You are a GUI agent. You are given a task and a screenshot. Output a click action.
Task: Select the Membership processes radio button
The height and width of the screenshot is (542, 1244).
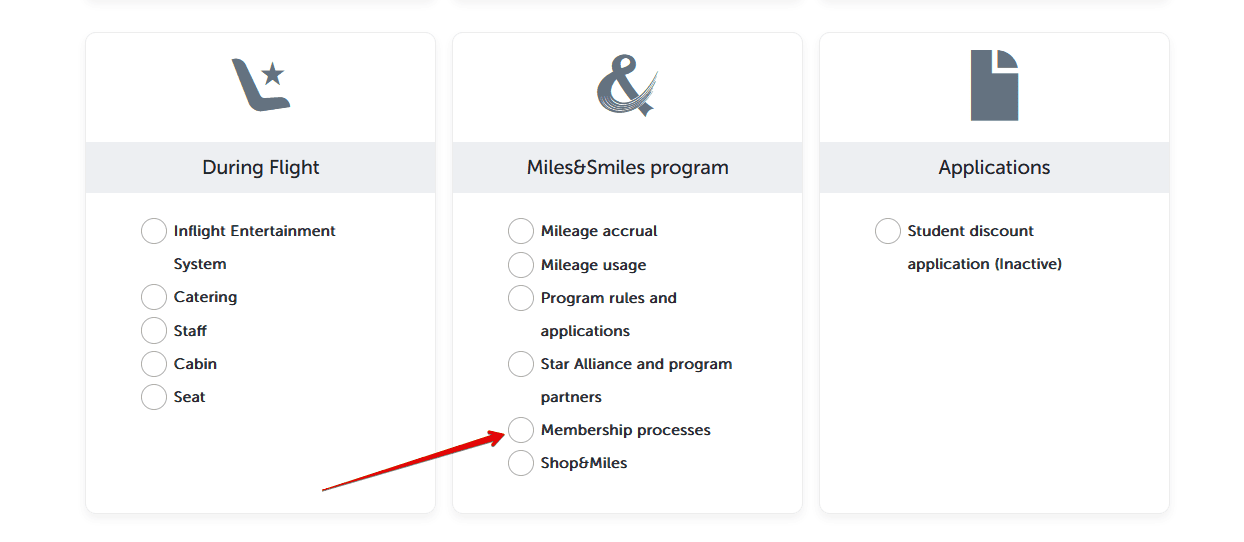point(521,430)
